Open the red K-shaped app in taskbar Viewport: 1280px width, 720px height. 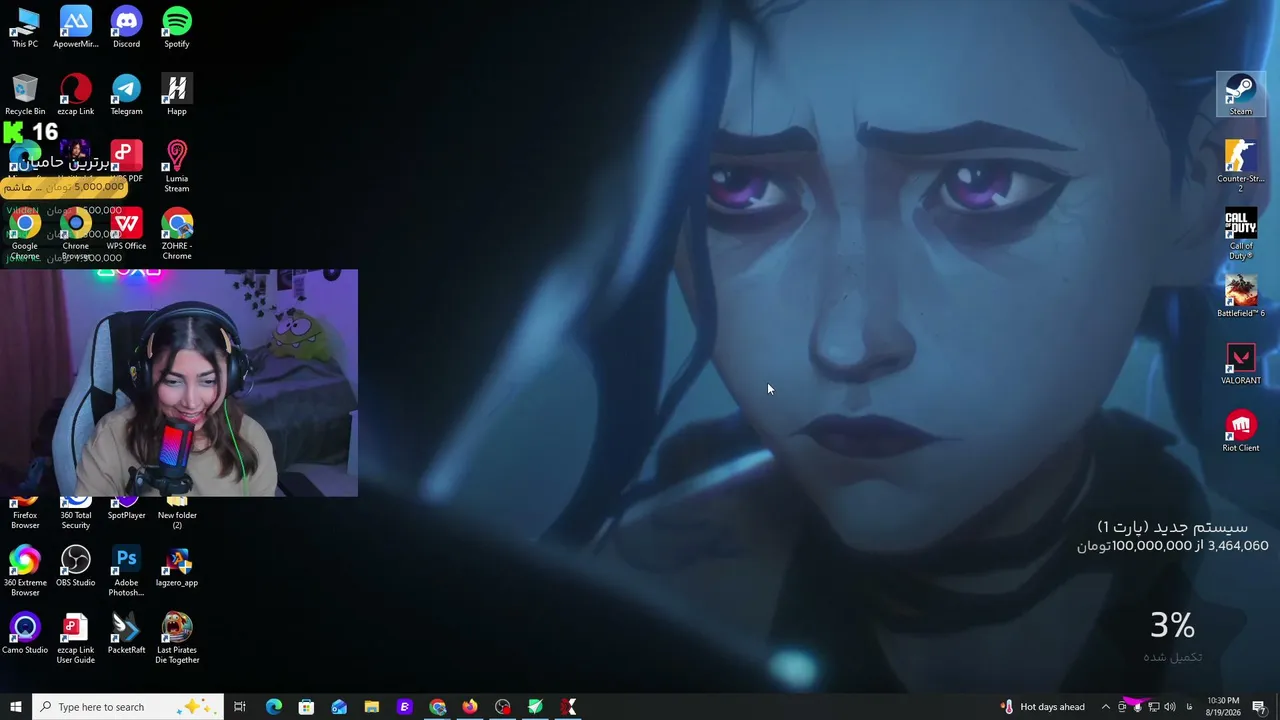click(x=568, y=707)
